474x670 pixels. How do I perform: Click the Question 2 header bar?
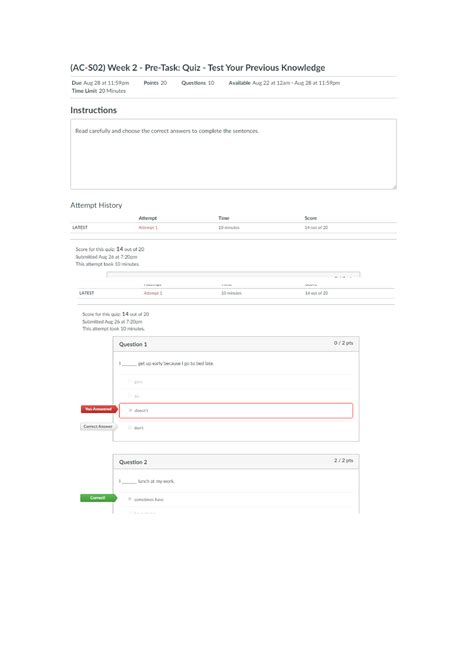236,461
